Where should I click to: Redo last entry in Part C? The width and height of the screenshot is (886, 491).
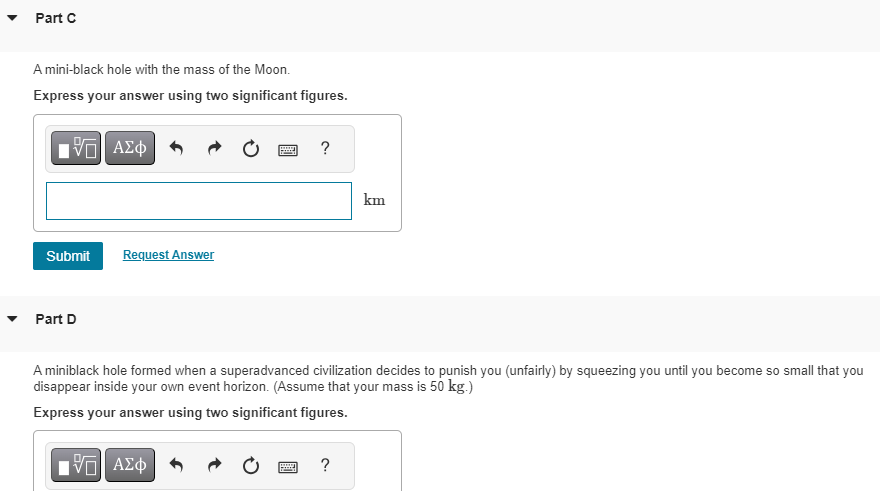coord(213,149)
